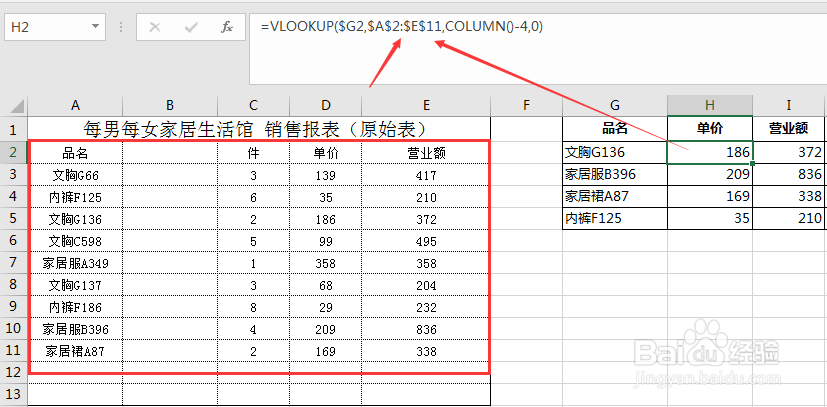Select row 5 header

coord(13,219)
